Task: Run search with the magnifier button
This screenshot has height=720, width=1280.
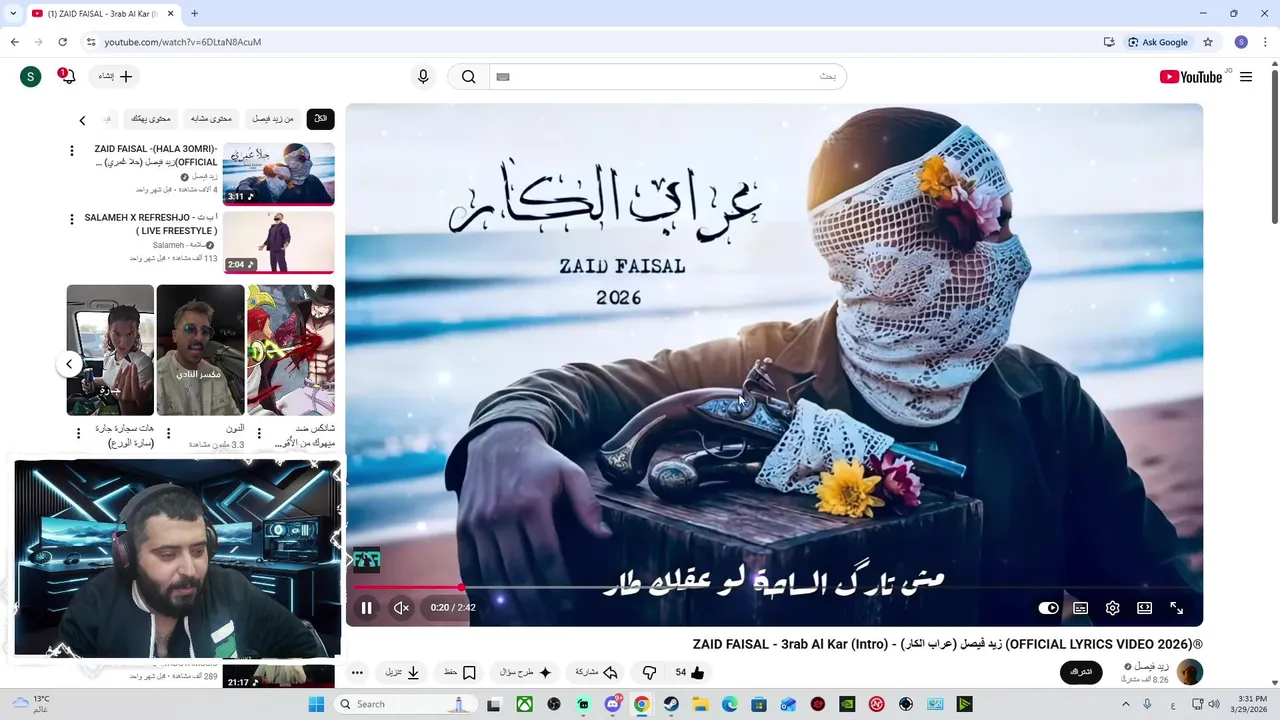Action: tap(468, 77)
